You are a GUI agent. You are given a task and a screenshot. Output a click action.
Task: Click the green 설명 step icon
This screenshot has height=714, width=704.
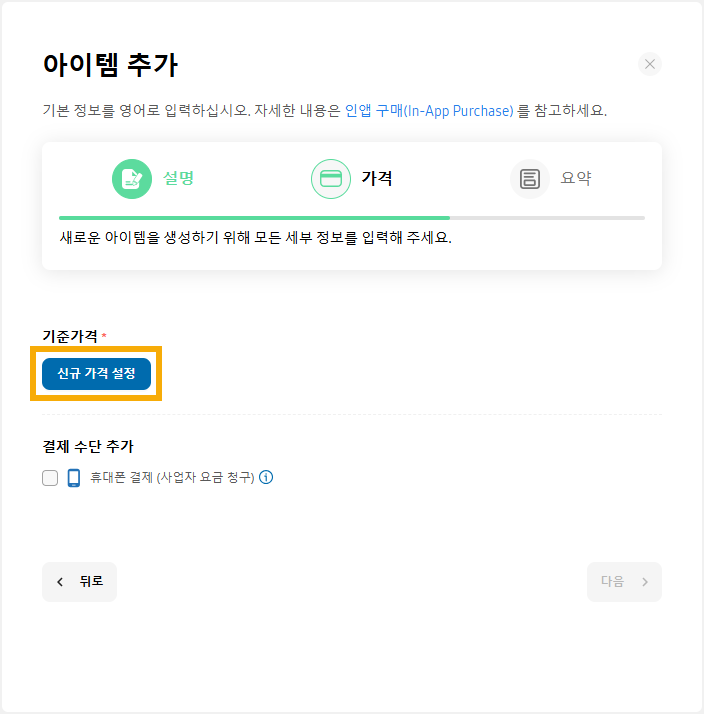point(132,179)
